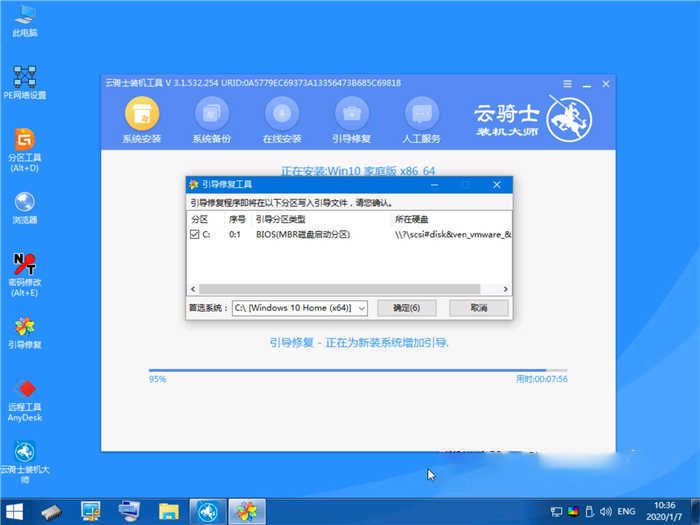Open the 浏览器 desktop icon
The image size is (700, 525).
(x=25, y=208)
